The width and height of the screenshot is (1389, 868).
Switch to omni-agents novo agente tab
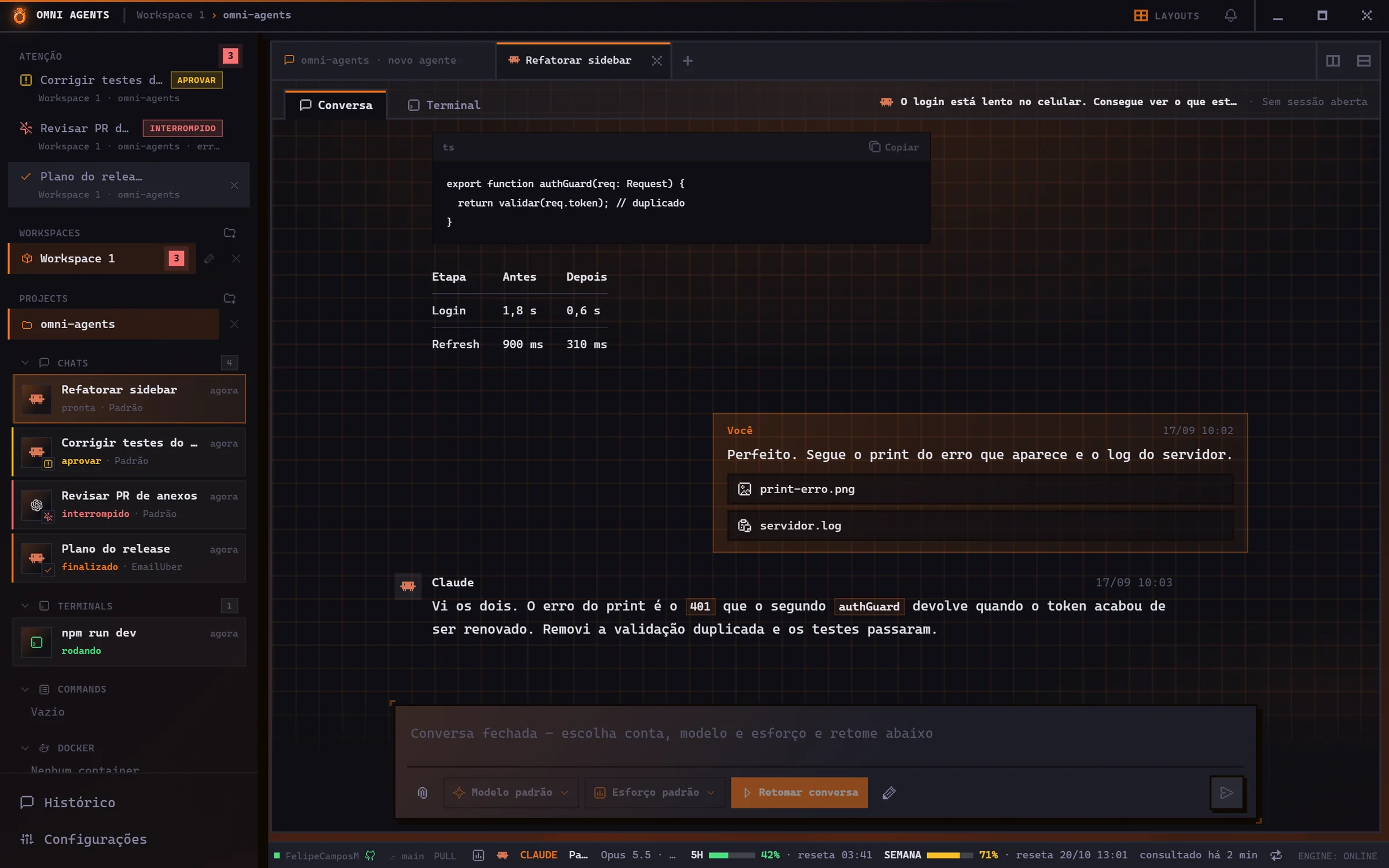pyautogui.click(x=383, y=60)
